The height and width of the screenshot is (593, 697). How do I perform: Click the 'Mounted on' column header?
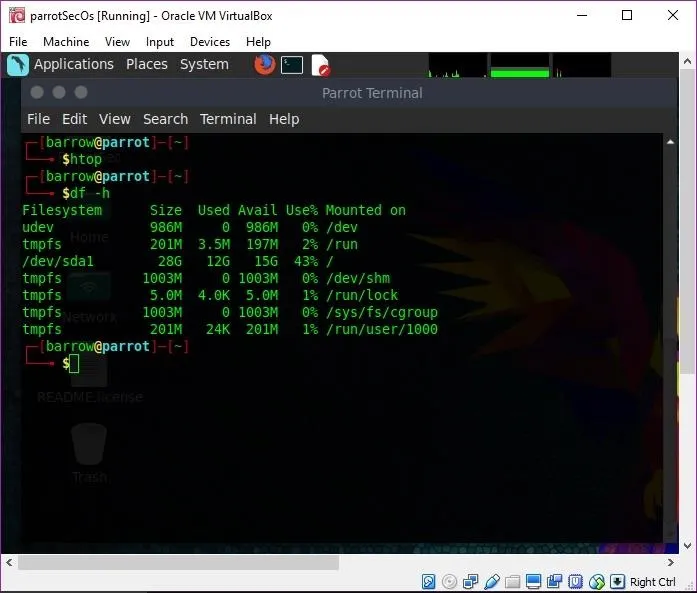coord(365,210)
